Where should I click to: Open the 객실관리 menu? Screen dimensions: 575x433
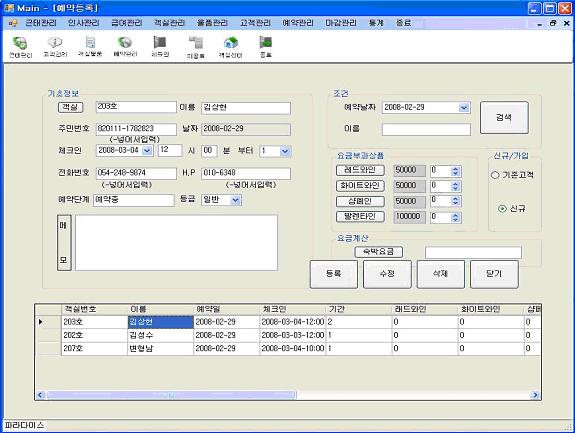(x=169, y=23)
